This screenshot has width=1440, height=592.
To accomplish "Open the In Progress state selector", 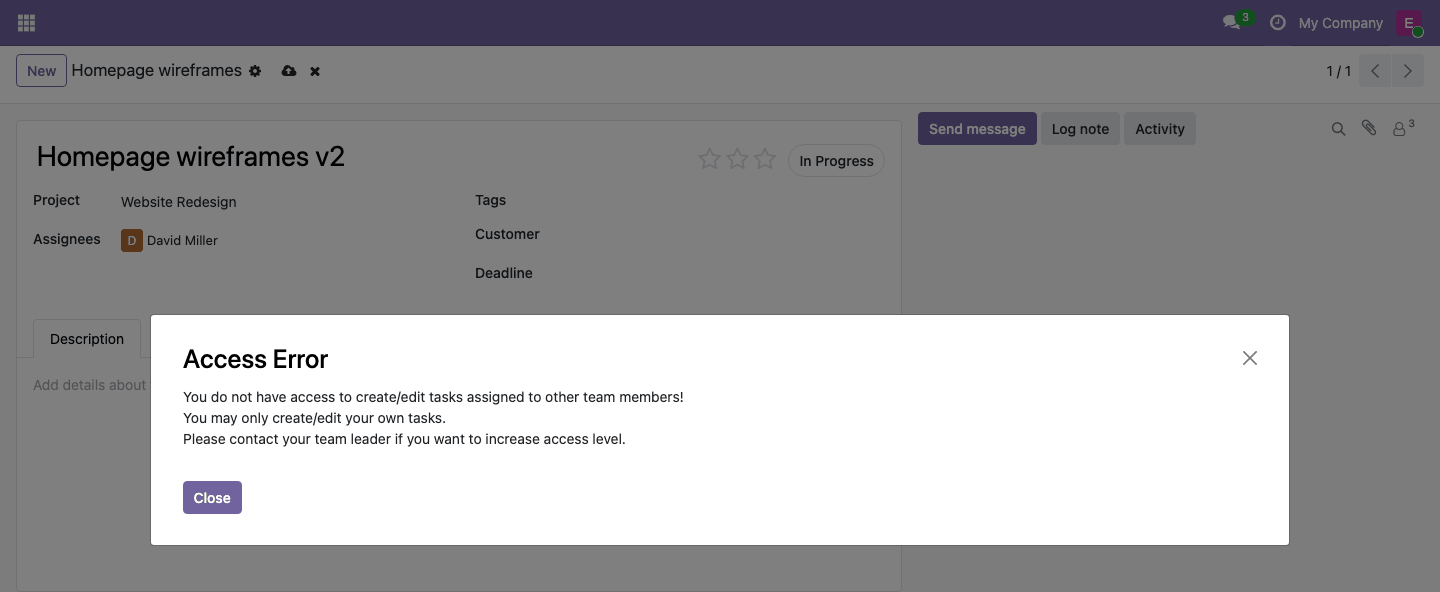I will [836, 161].
